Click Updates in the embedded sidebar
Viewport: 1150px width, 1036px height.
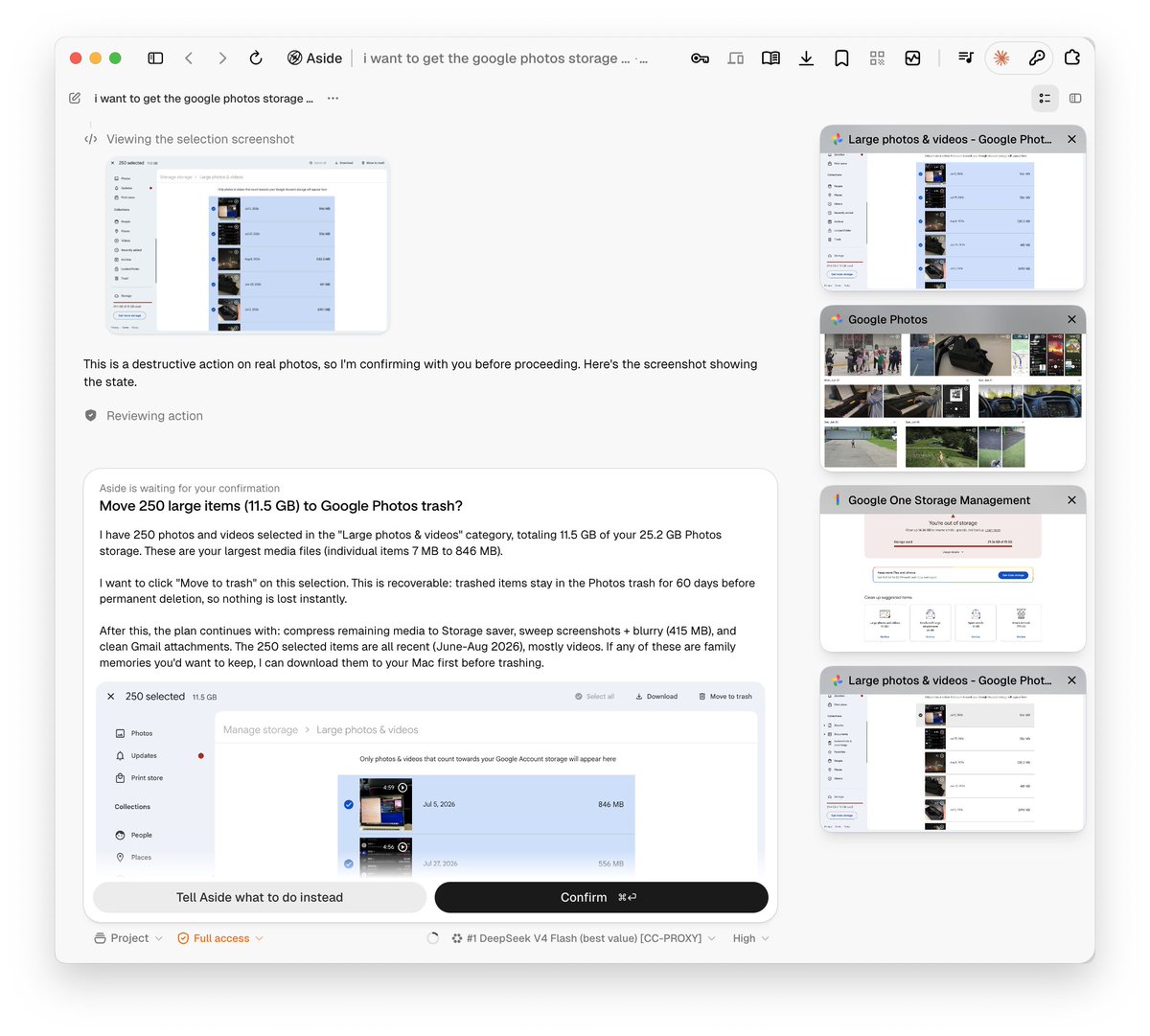point(136,756)
